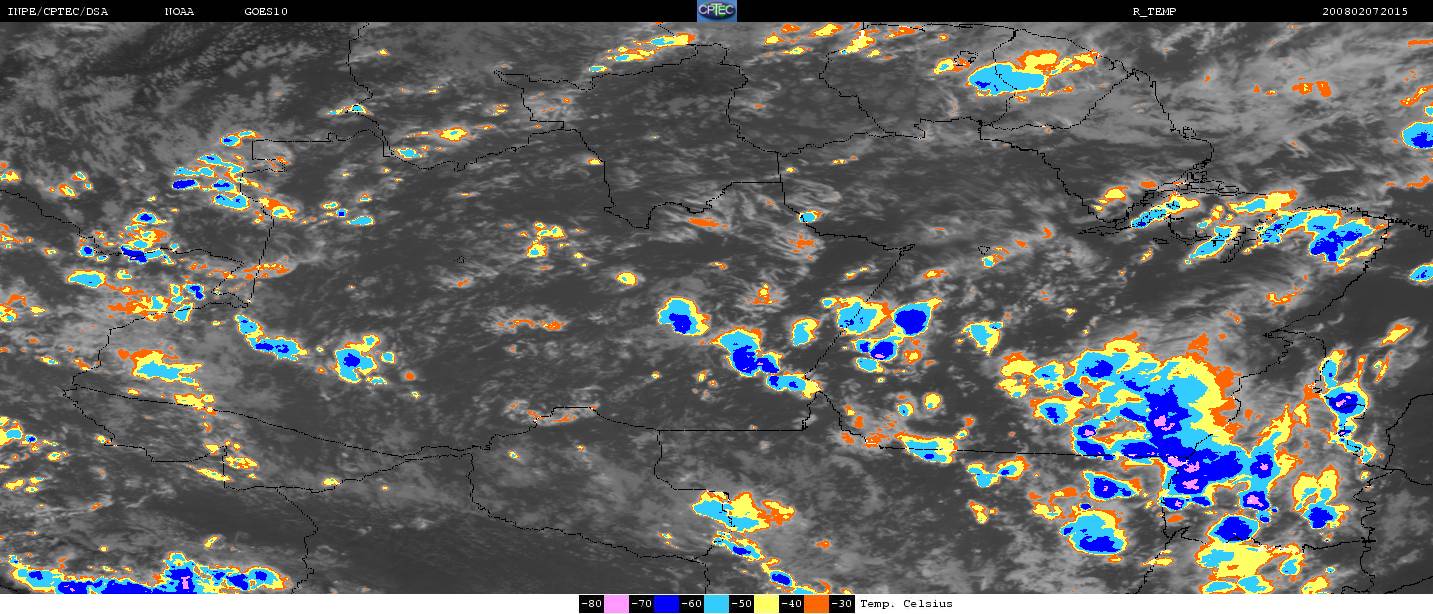Click the -70 legend value
This screenshot has height=614, width=1433.
(x=641, y=604)
